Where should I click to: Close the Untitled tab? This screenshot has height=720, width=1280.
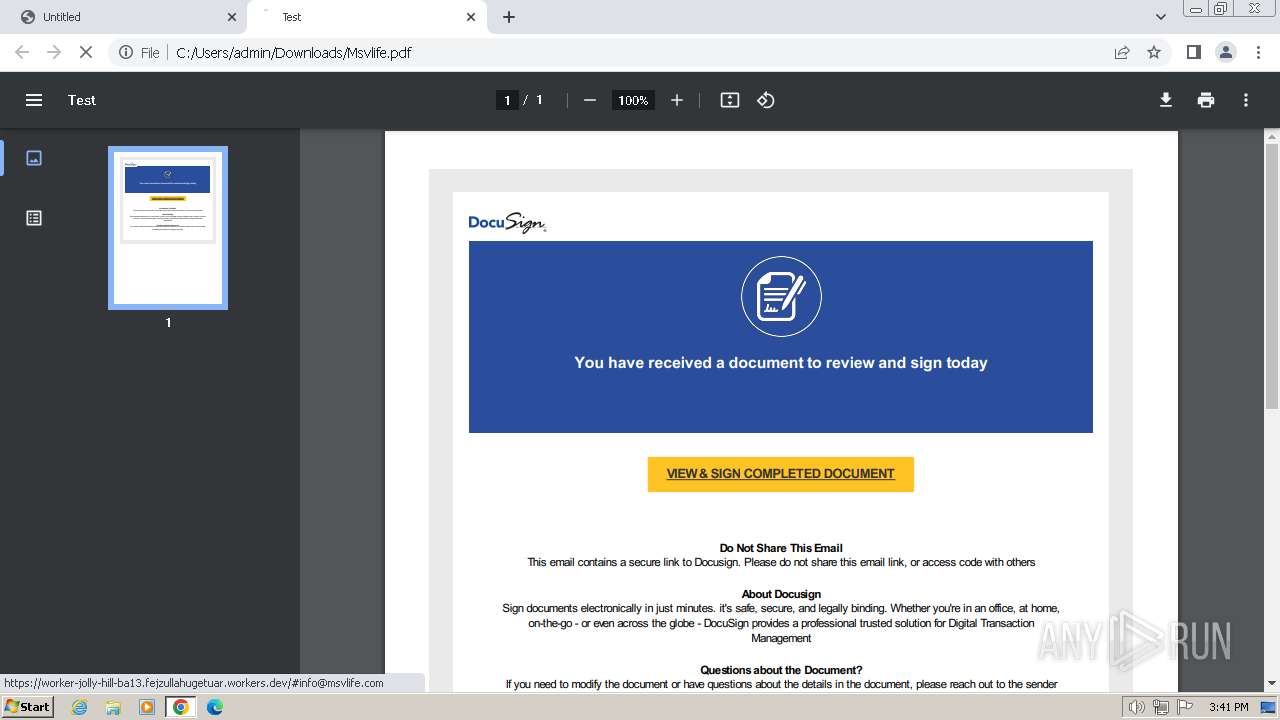pos(232,17)
